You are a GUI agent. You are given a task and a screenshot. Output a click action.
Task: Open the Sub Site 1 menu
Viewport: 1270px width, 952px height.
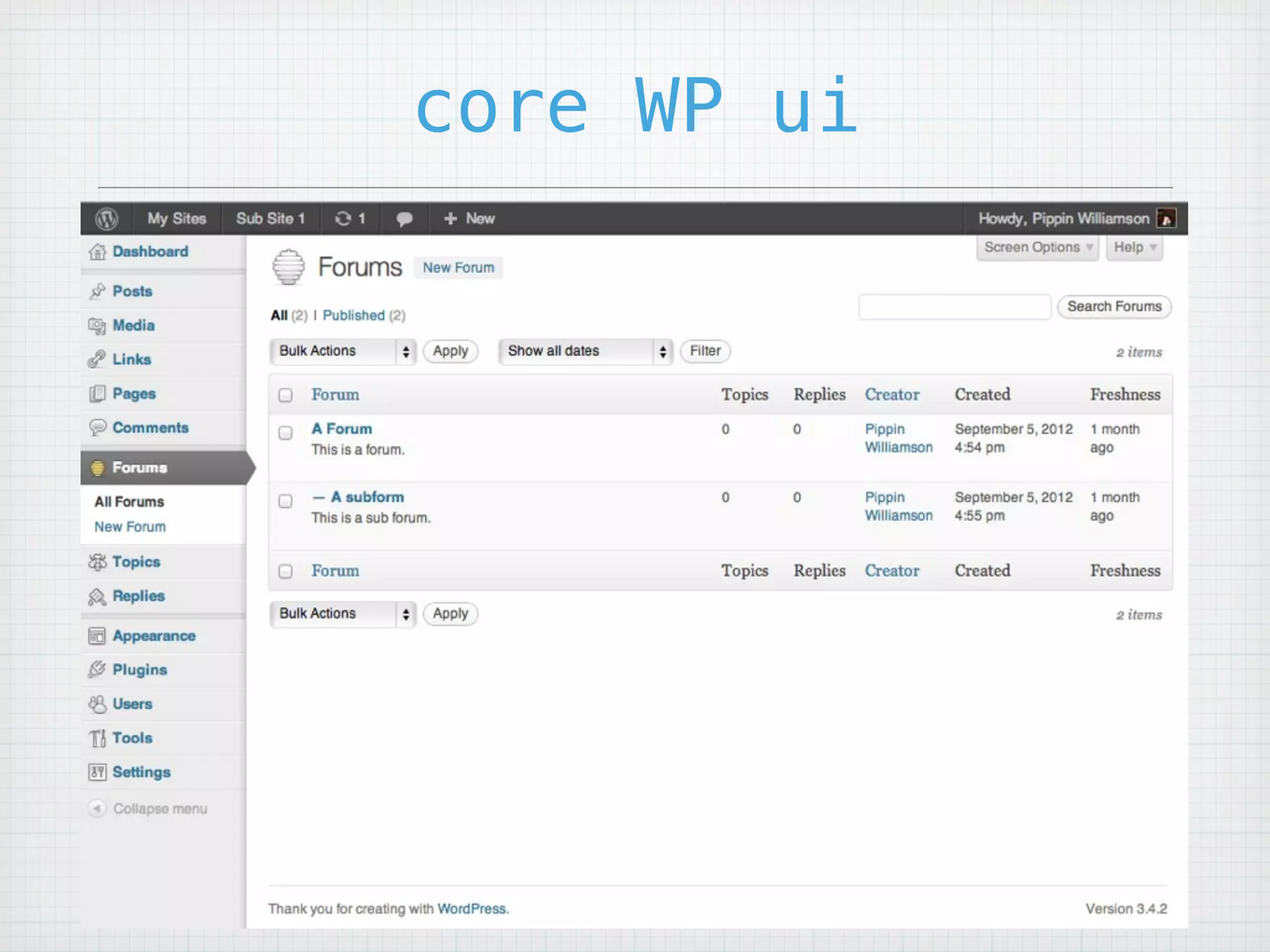pos(270,219)
